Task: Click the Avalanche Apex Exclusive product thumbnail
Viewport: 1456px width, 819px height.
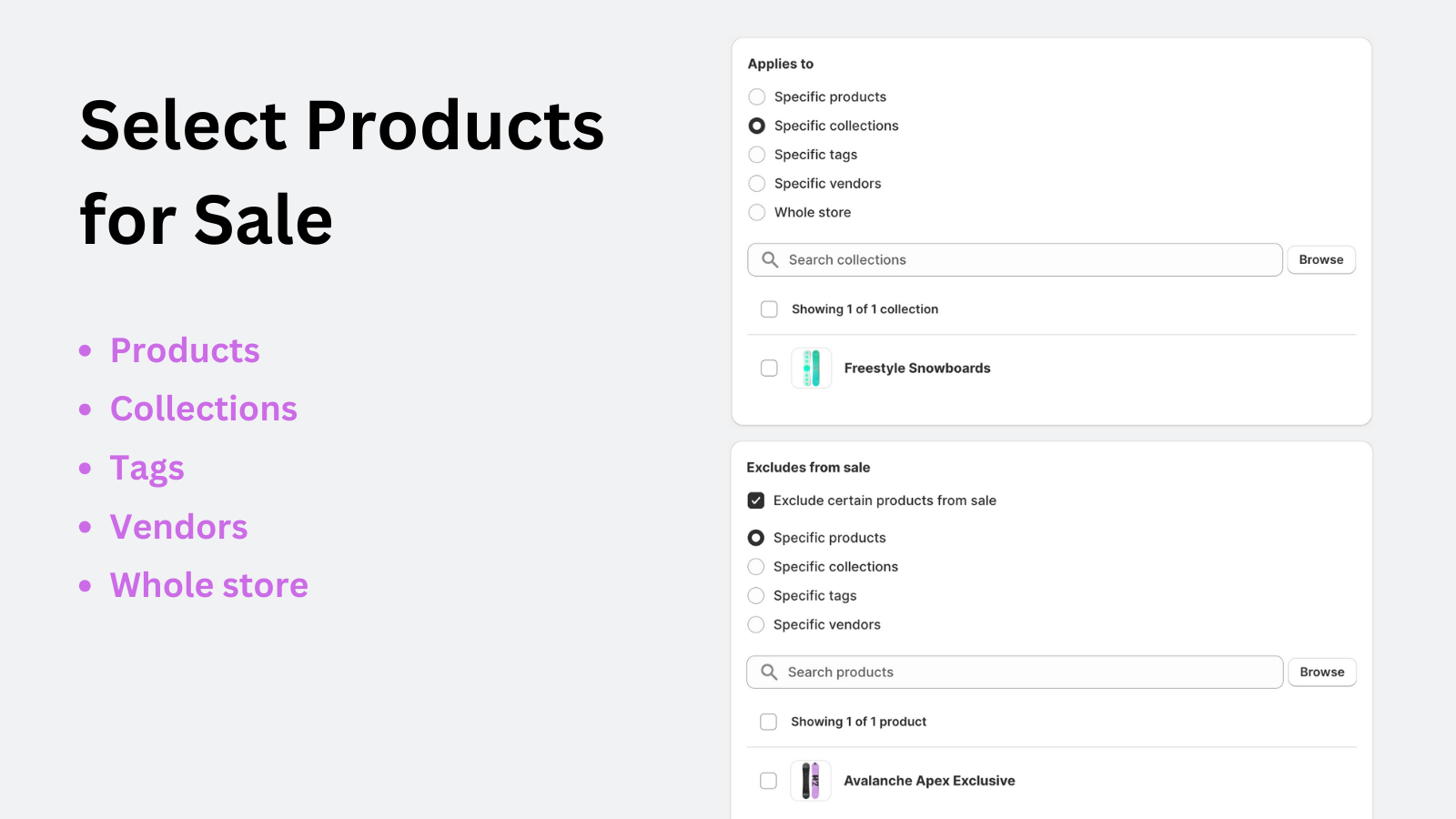Action: point(810,781)
